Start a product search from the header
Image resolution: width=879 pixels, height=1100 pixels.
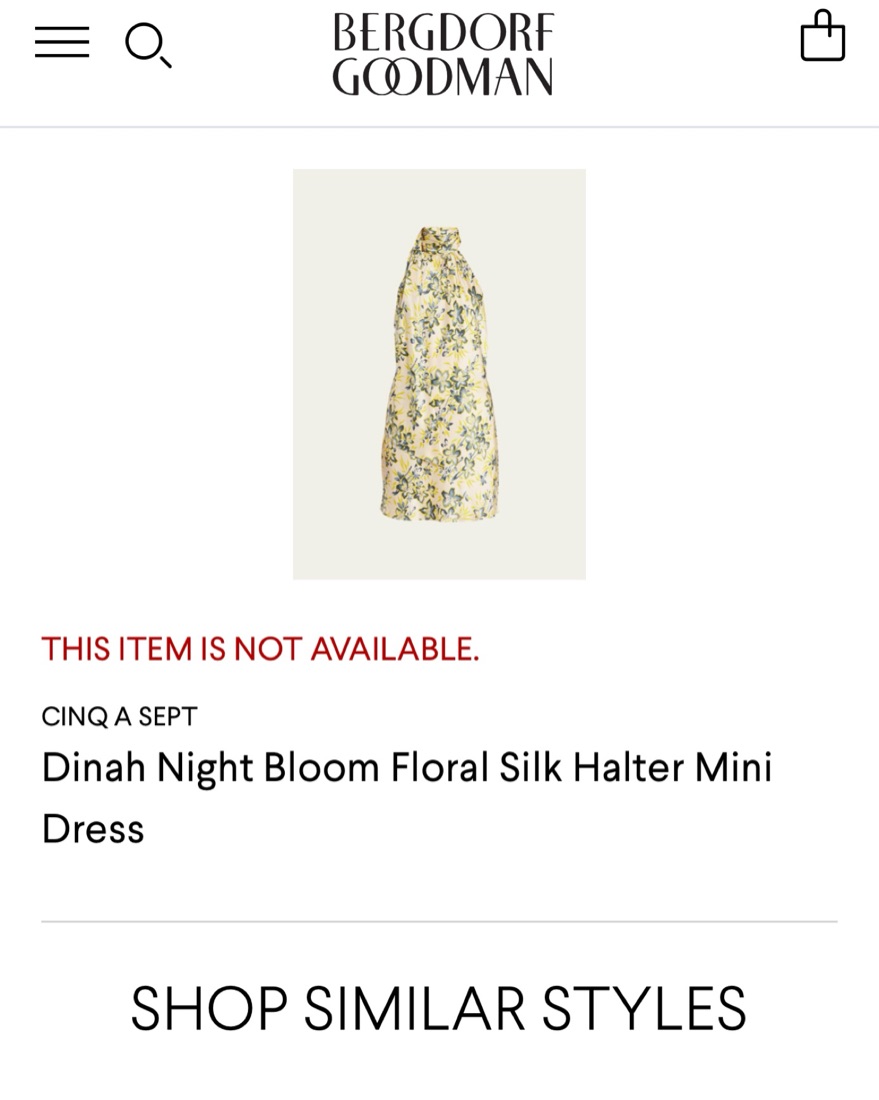147,45
